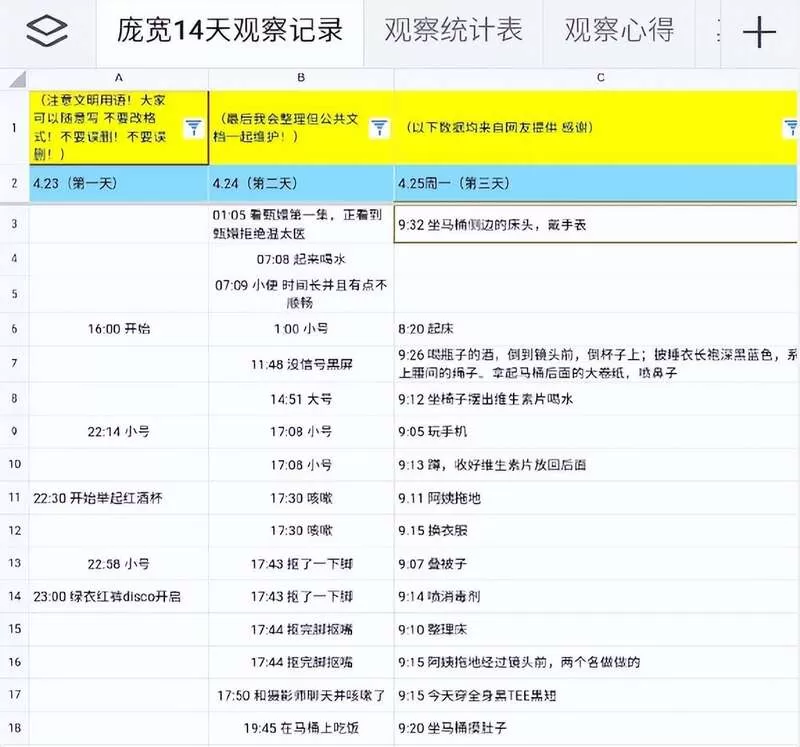Select cell 9.07 叠被子

596,564
